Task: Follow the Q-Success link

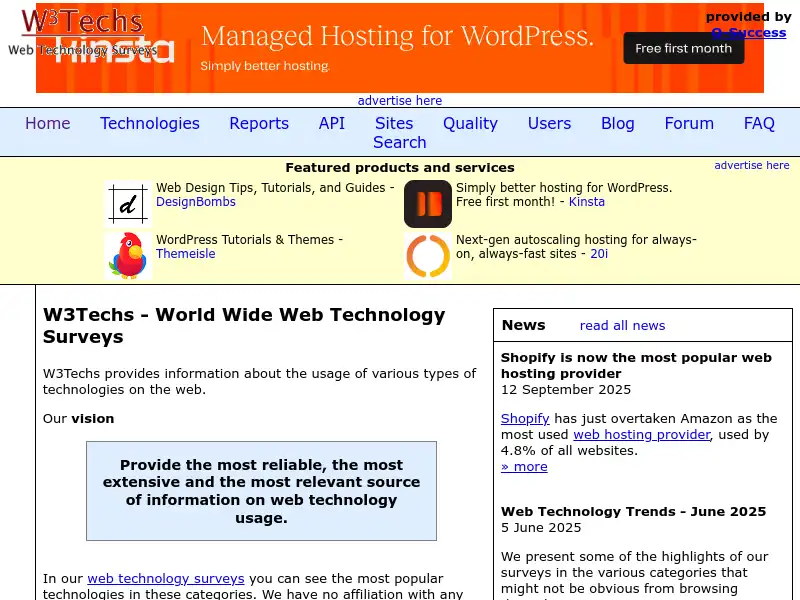Action: (748, 32)
